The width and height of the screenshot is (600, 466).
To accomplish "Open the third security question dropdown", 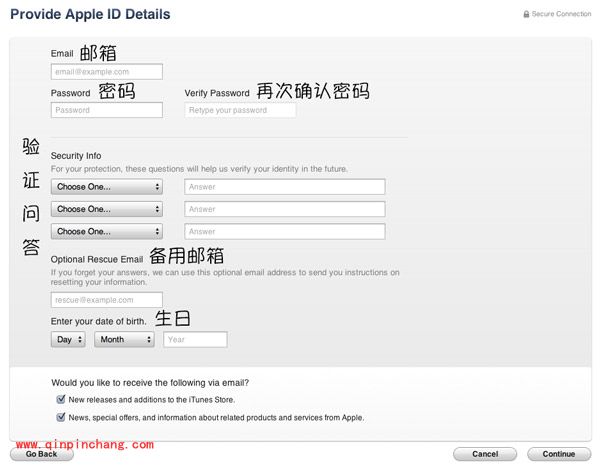I will 107,231.
